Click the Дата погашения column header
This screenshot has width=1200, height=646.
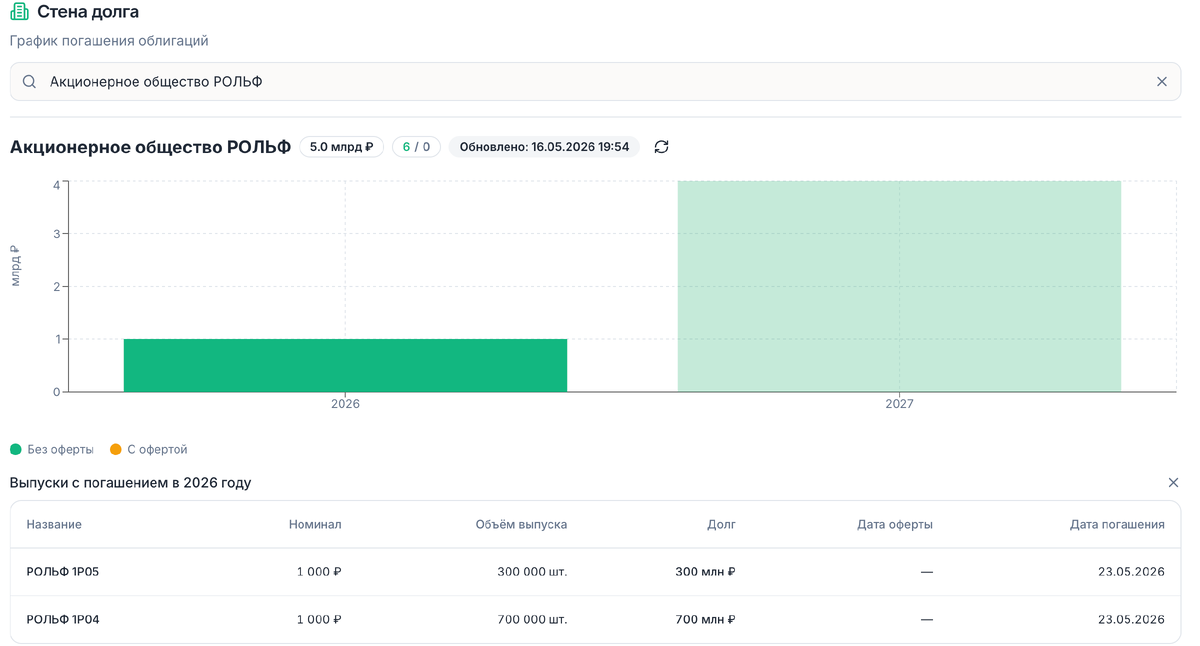coord(1117,524)
